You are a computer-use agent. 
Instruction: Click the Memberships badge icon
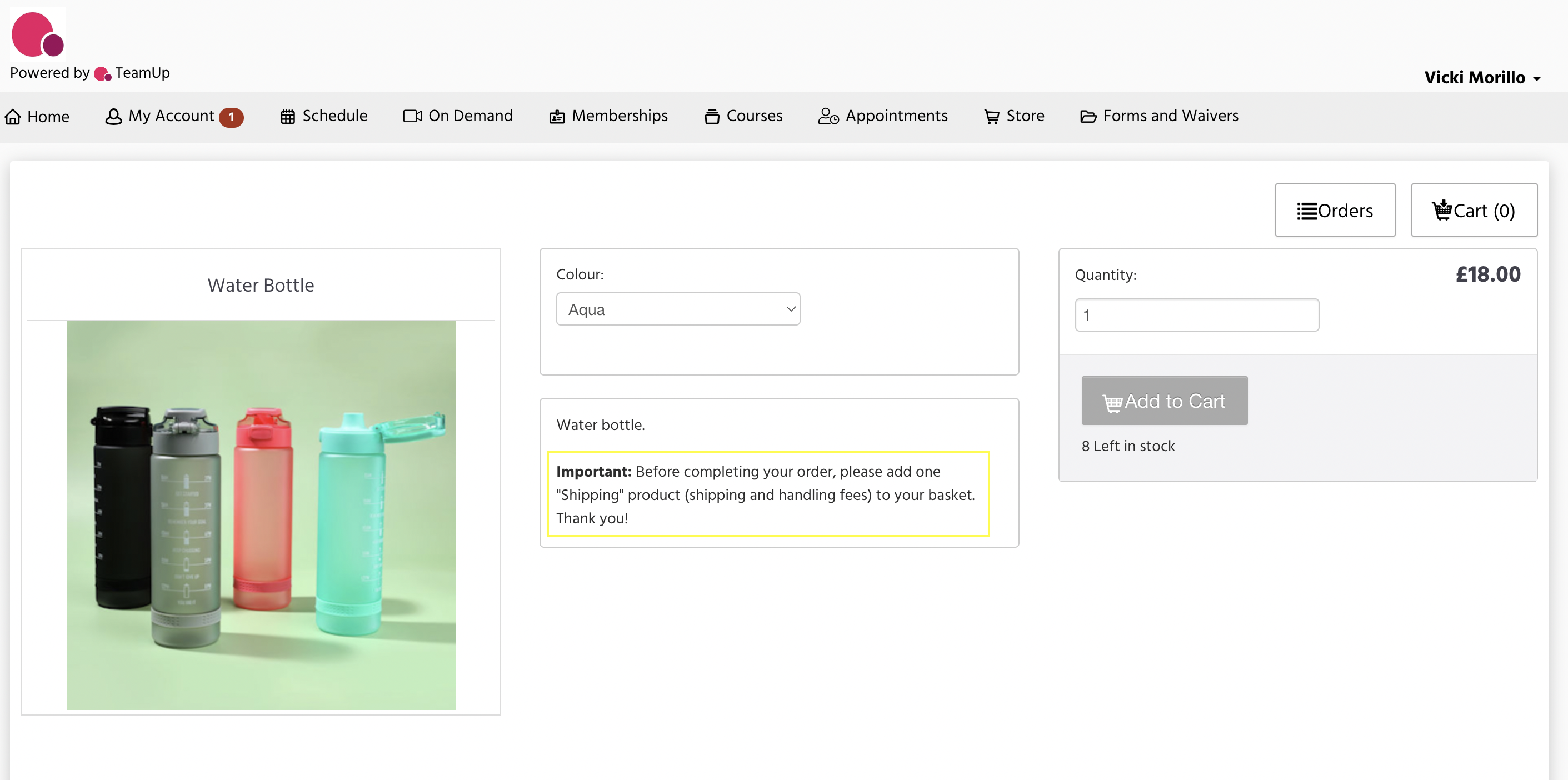tap(556, 116)
